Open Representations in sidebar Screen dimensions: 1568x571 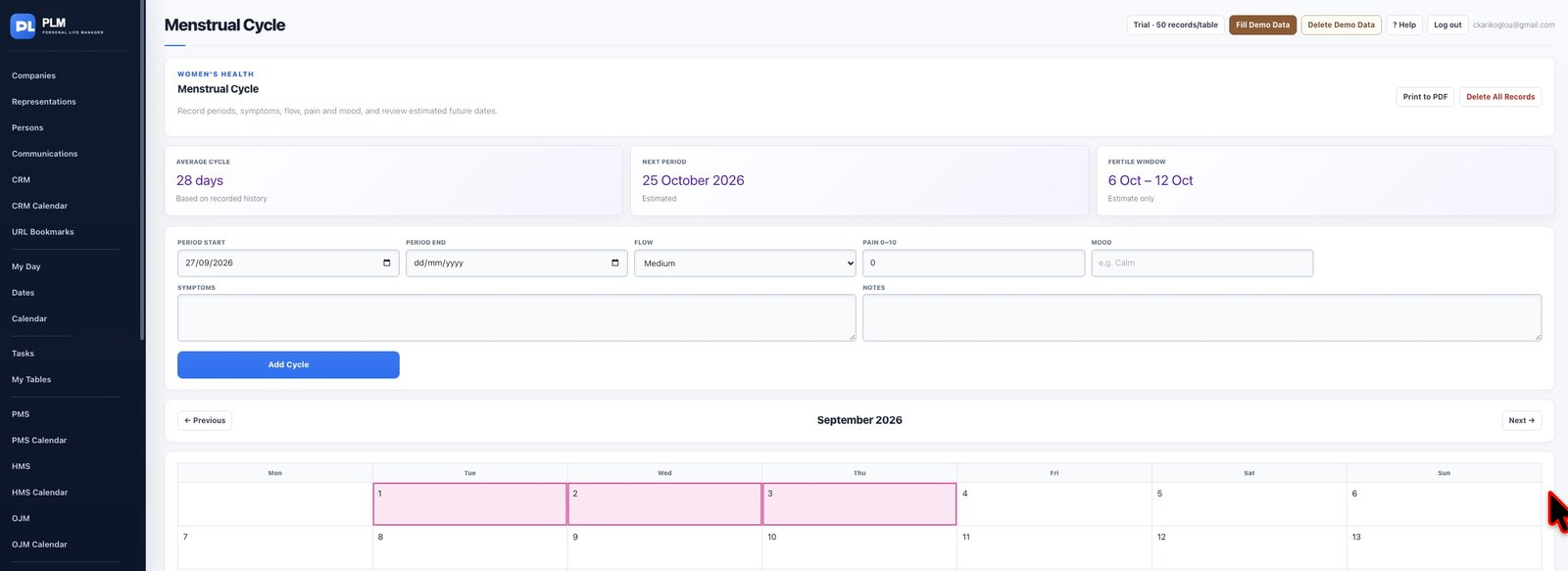point(44,102)
